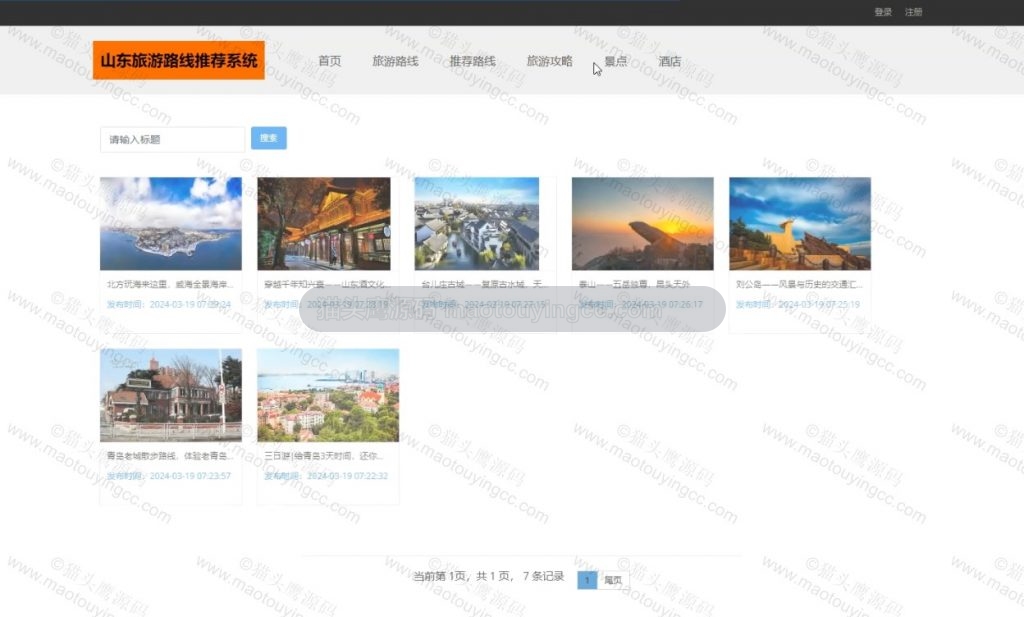The image size is (1024, 617).
Task: Select the 旅游攻略 menu item
Action: [549, 61]
